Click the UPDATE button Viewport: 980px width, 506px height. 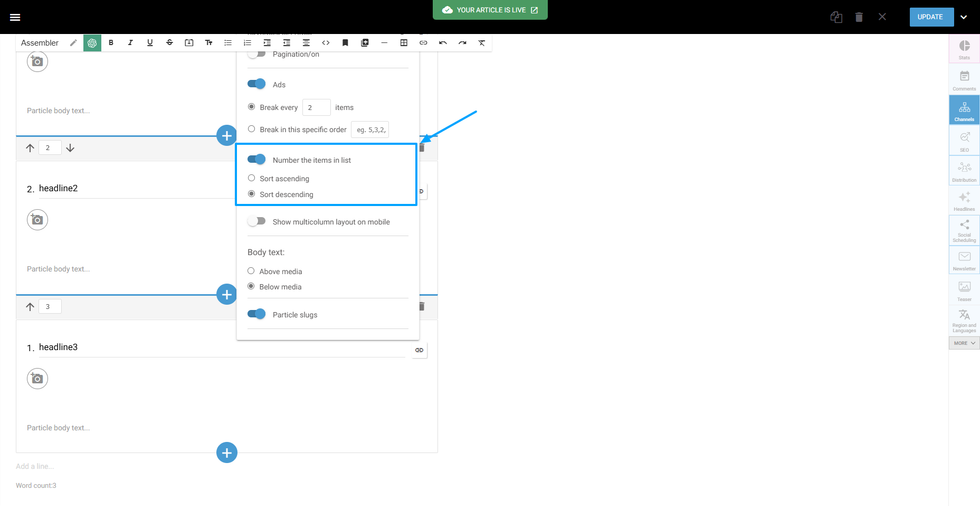(930, 17)
